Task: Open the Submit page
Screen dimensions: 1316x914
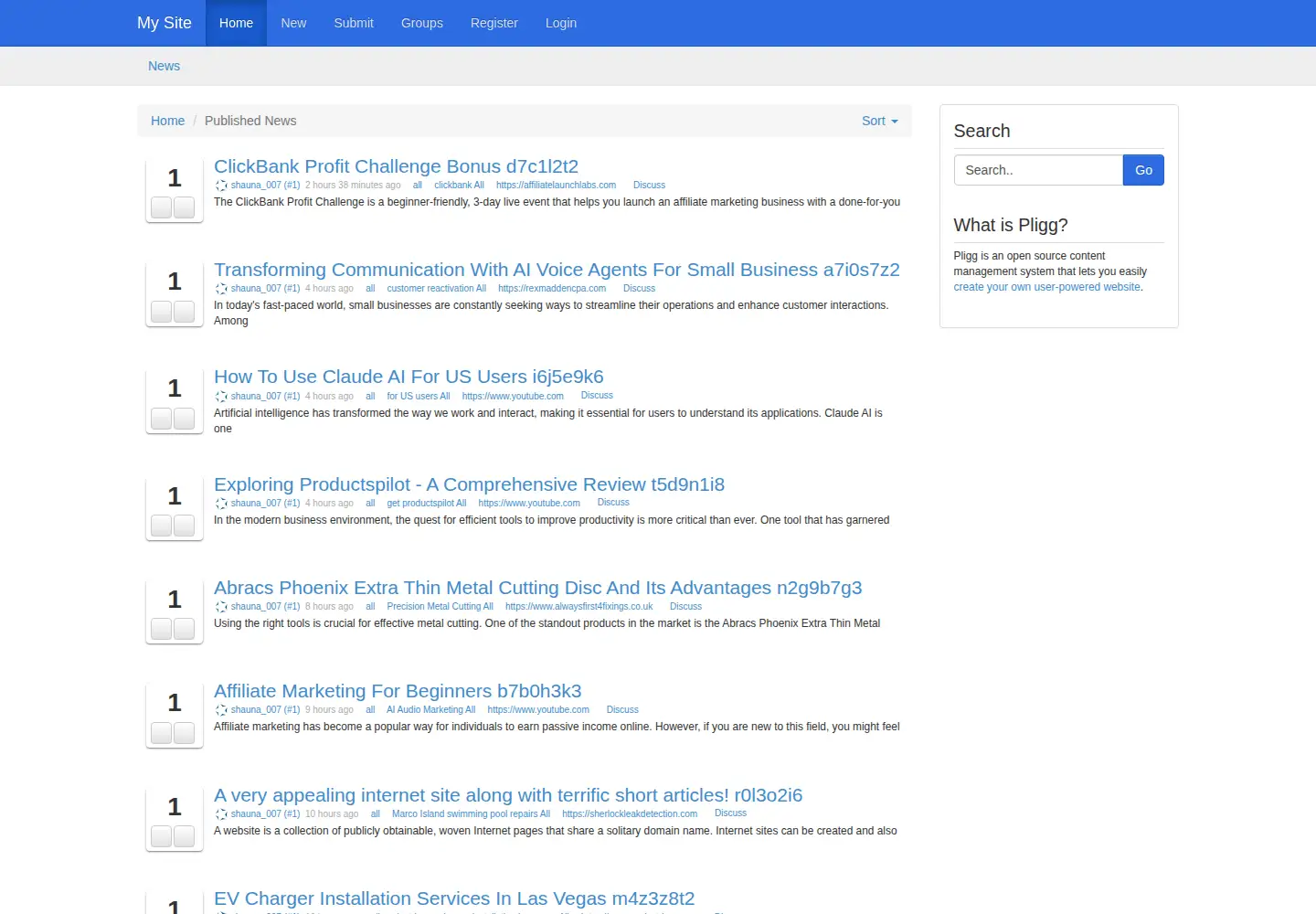Action: (x=354, y=23)
